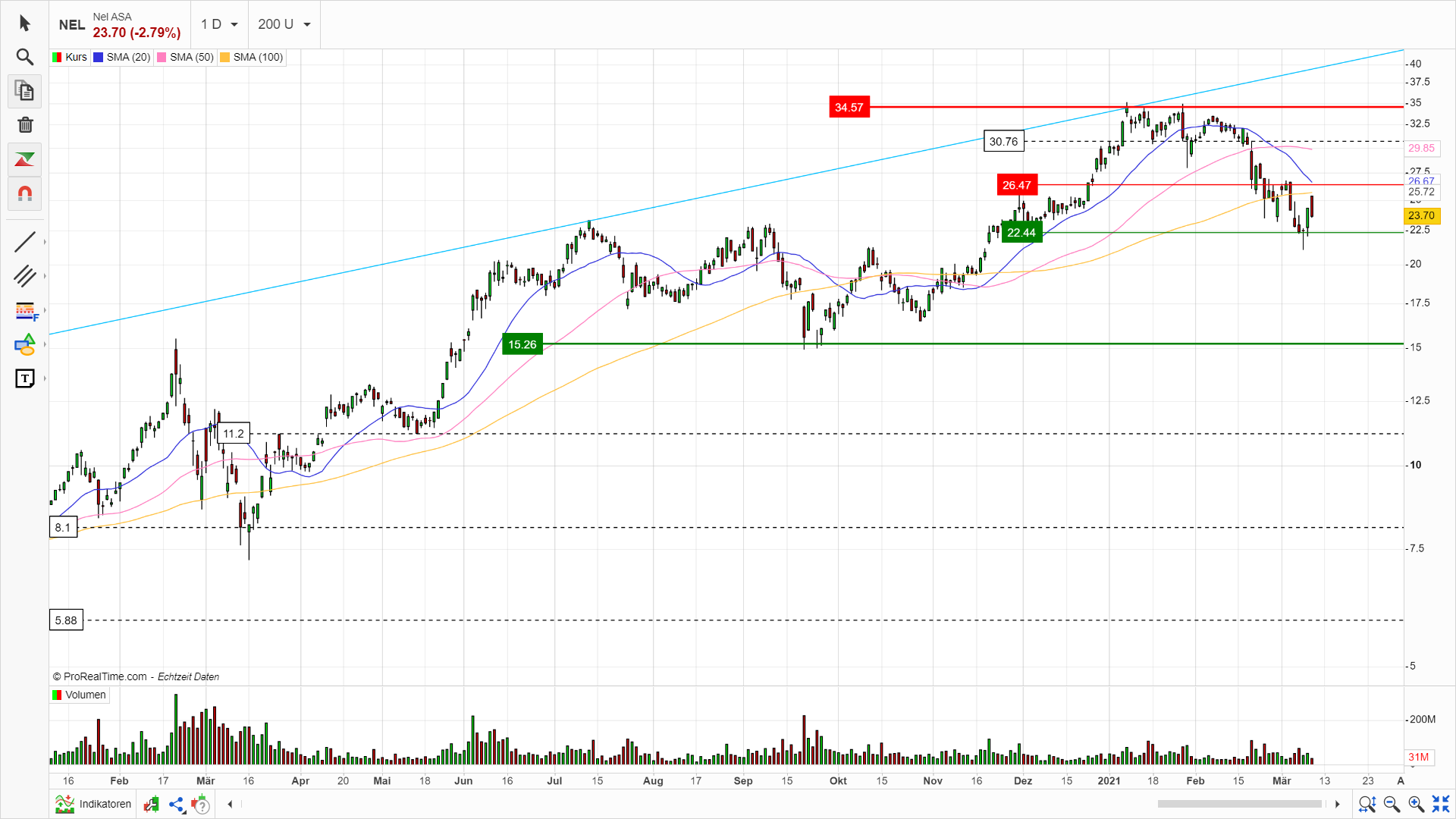Click the SMA (100) legend label

258,57
